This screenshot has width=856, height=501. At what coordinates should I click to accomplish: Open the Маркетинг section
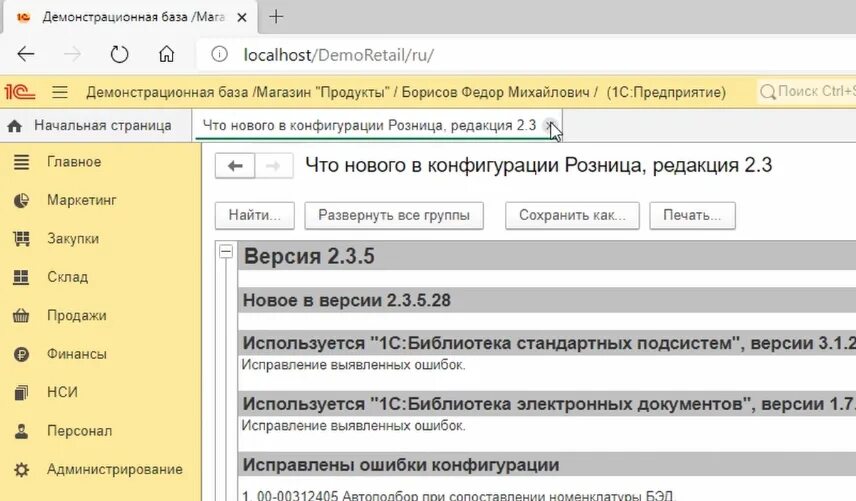82,200
